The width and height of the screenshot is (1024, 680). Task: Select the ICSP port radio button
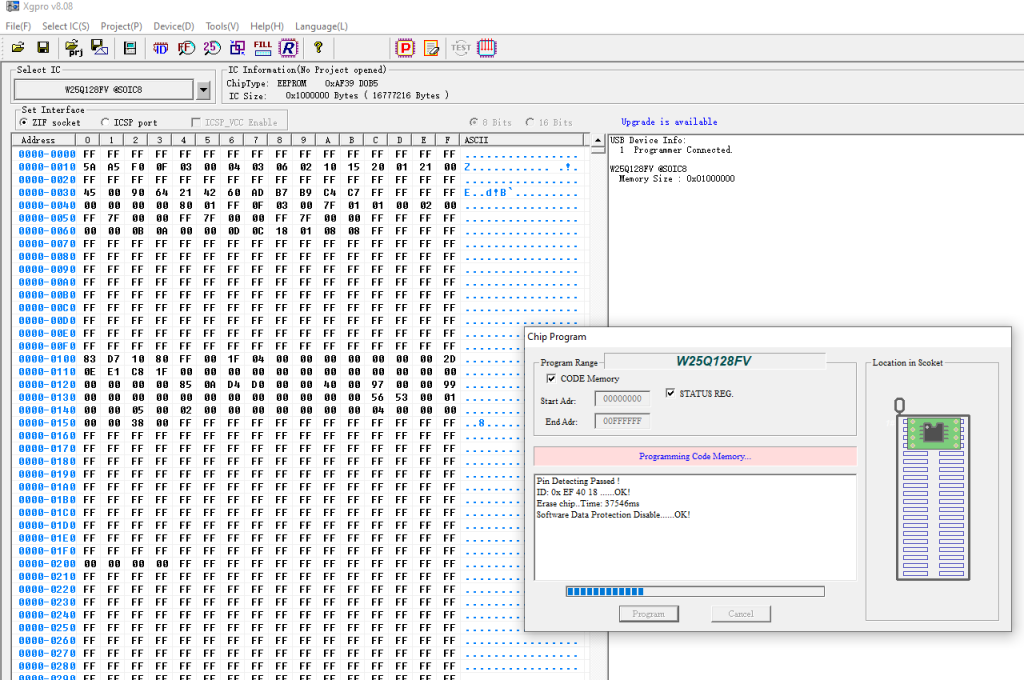pyautogui.click(x=106, y=122)
